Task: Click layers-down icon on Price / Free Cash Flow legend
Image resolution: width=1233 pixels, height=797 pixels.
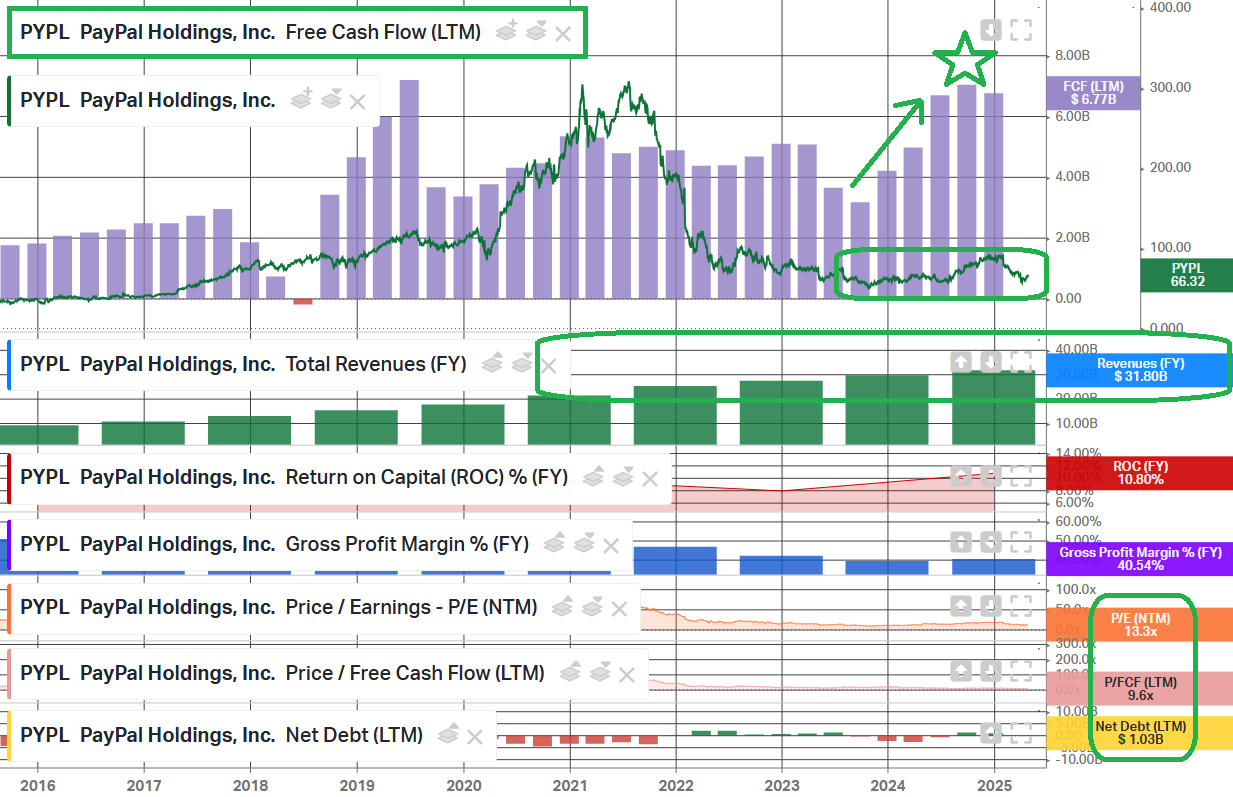Action: 600,673
